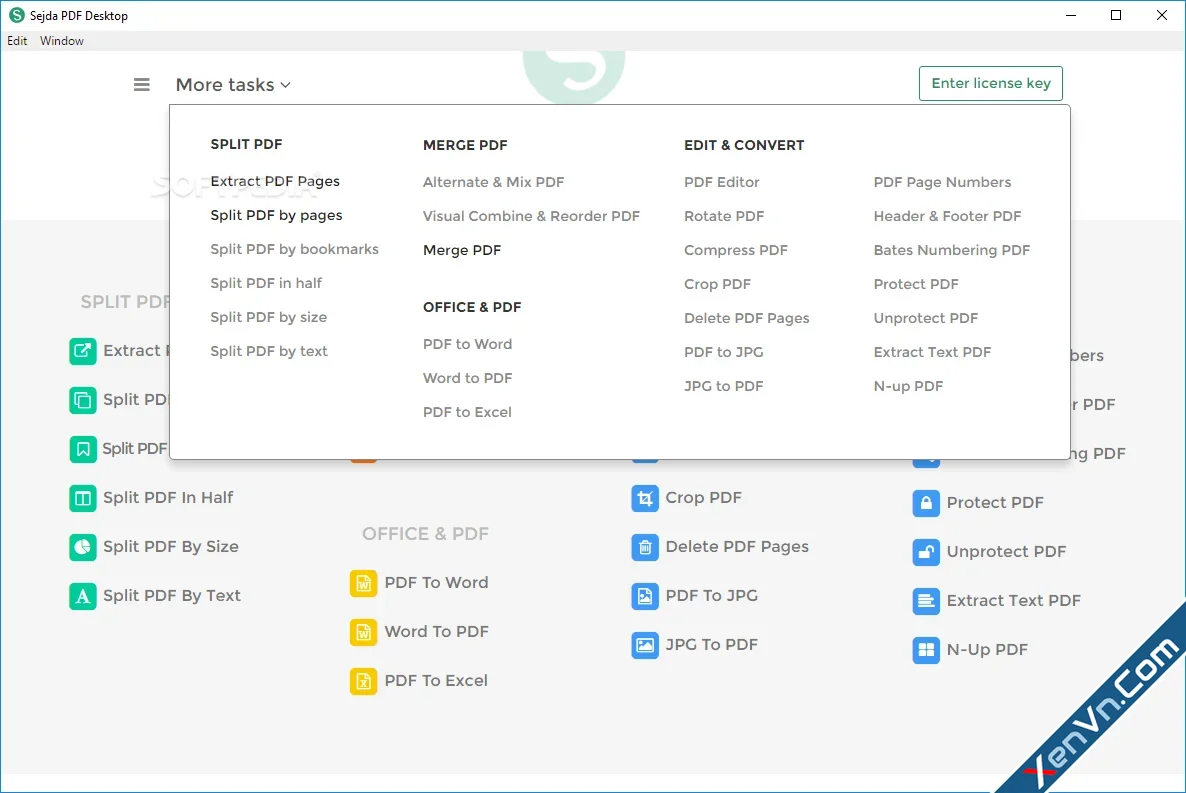Collapse the More tasks dropdown

pyautogui.click(x=233, y=85)
